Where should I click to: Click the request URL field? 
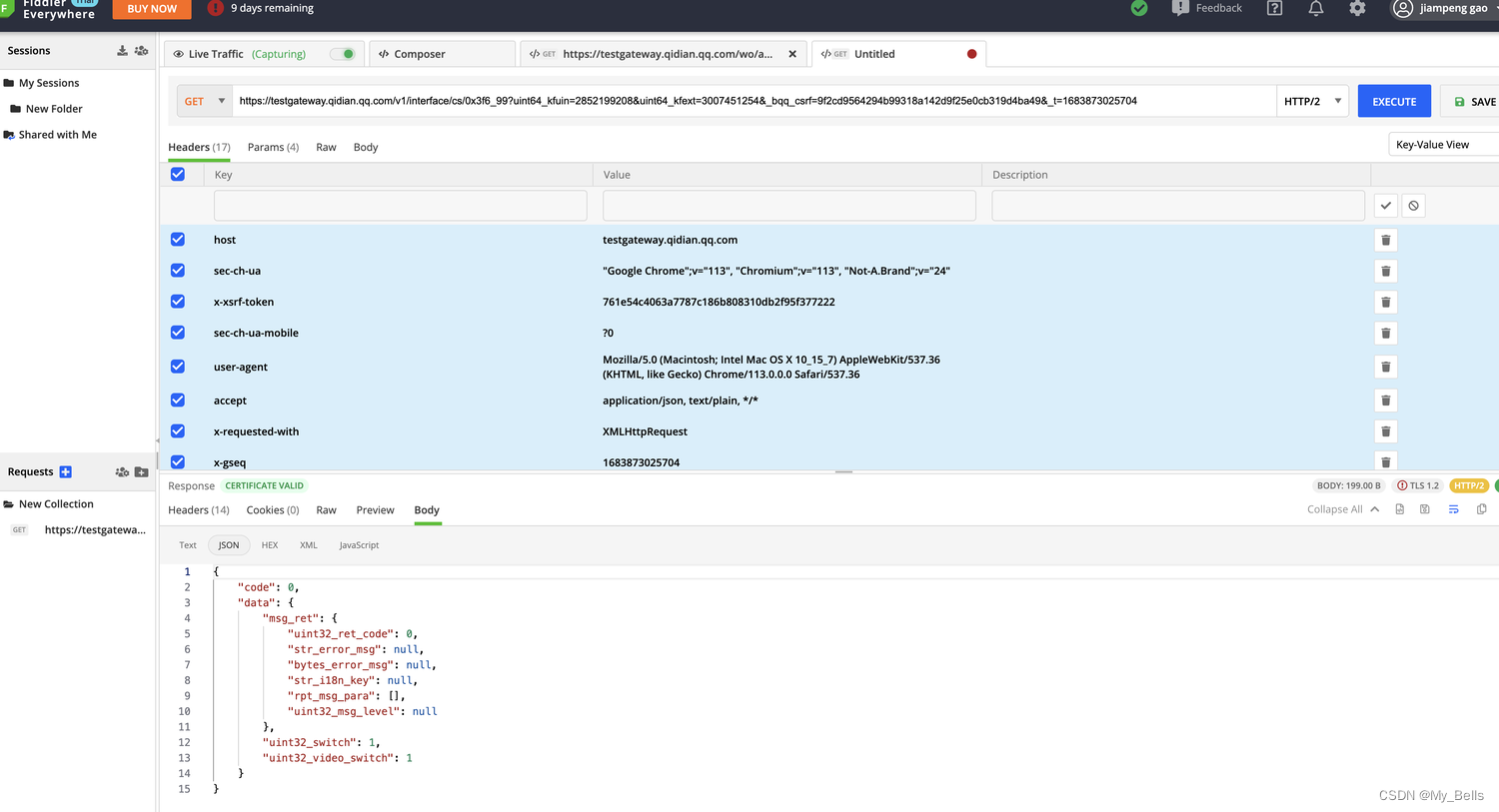754,101
